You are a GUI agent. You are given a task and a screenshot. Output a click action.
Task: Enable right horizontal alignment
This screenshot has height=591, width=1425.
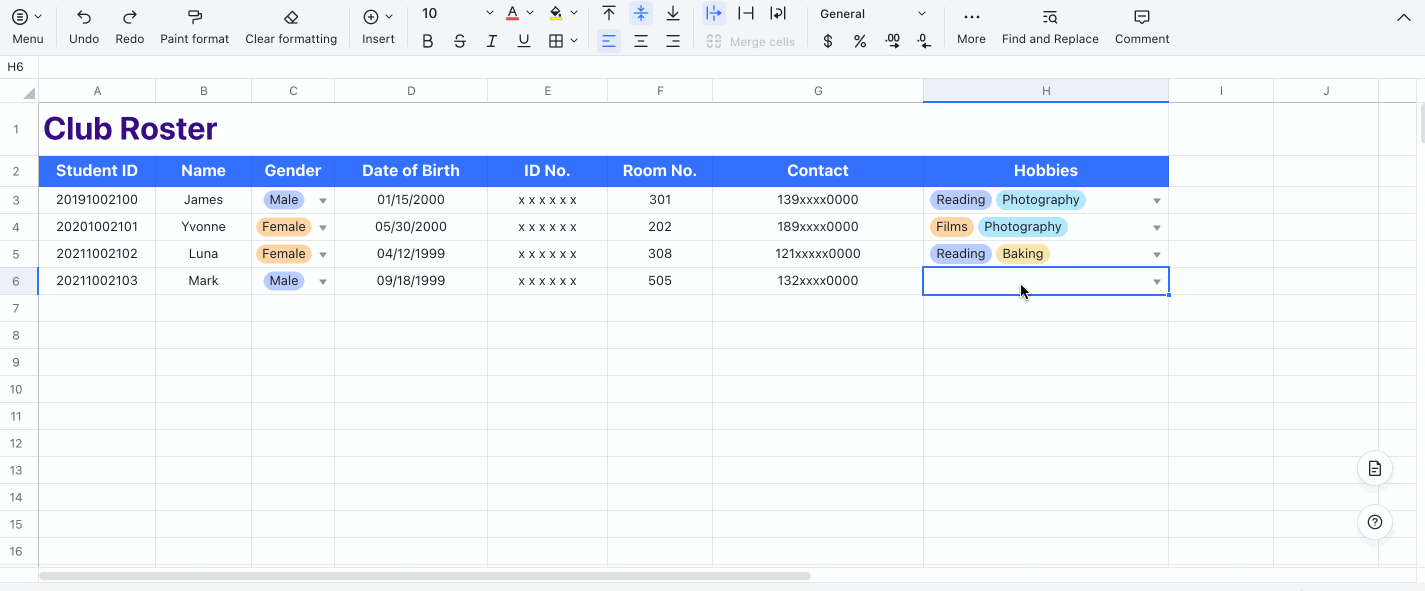[673, 41]
